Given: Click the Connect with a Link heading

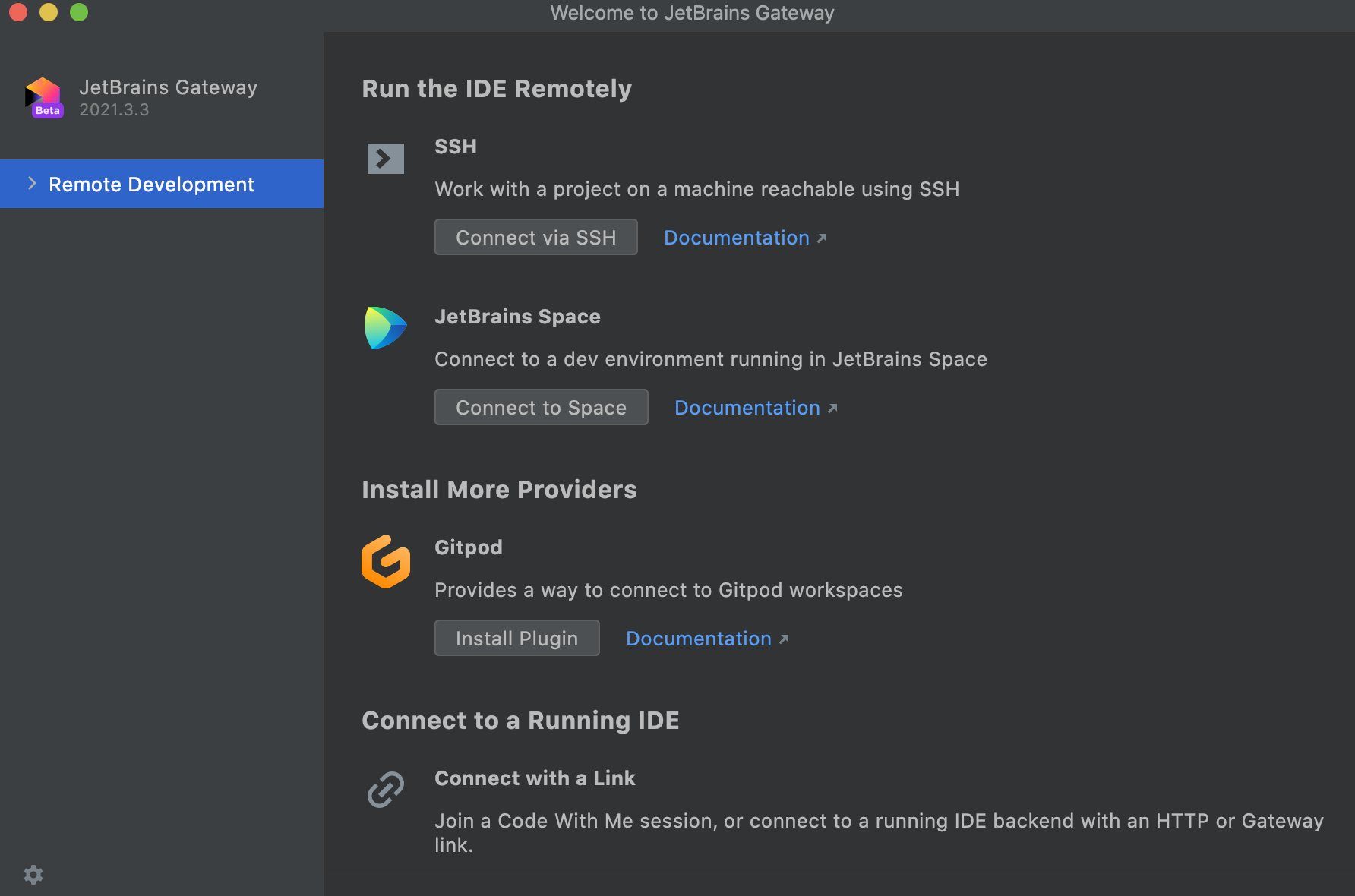Looking at the screenshot, I should [x=535, y=778].
